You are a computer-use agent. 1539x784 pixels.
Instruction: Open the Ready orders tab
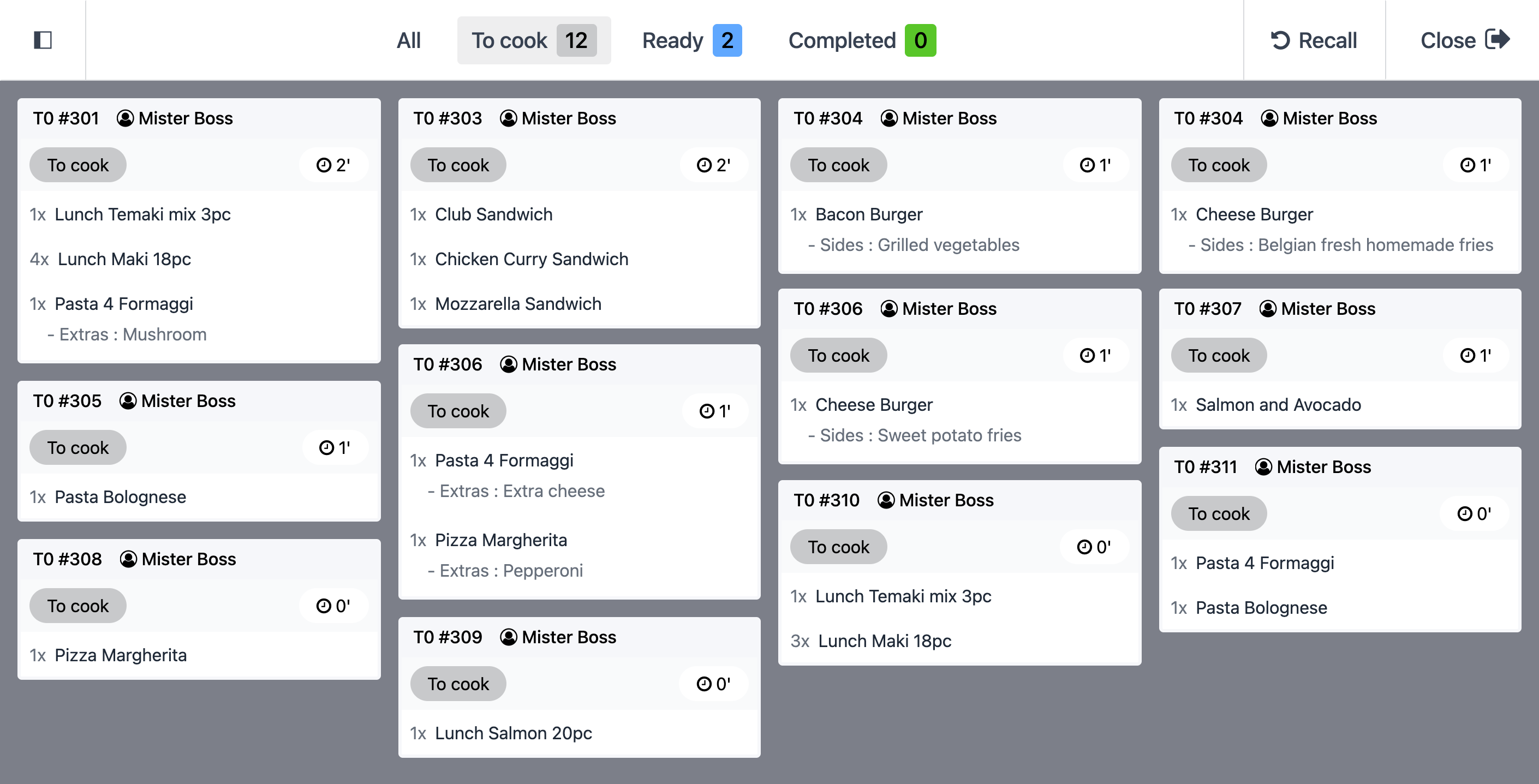click(x=691, y=40)
